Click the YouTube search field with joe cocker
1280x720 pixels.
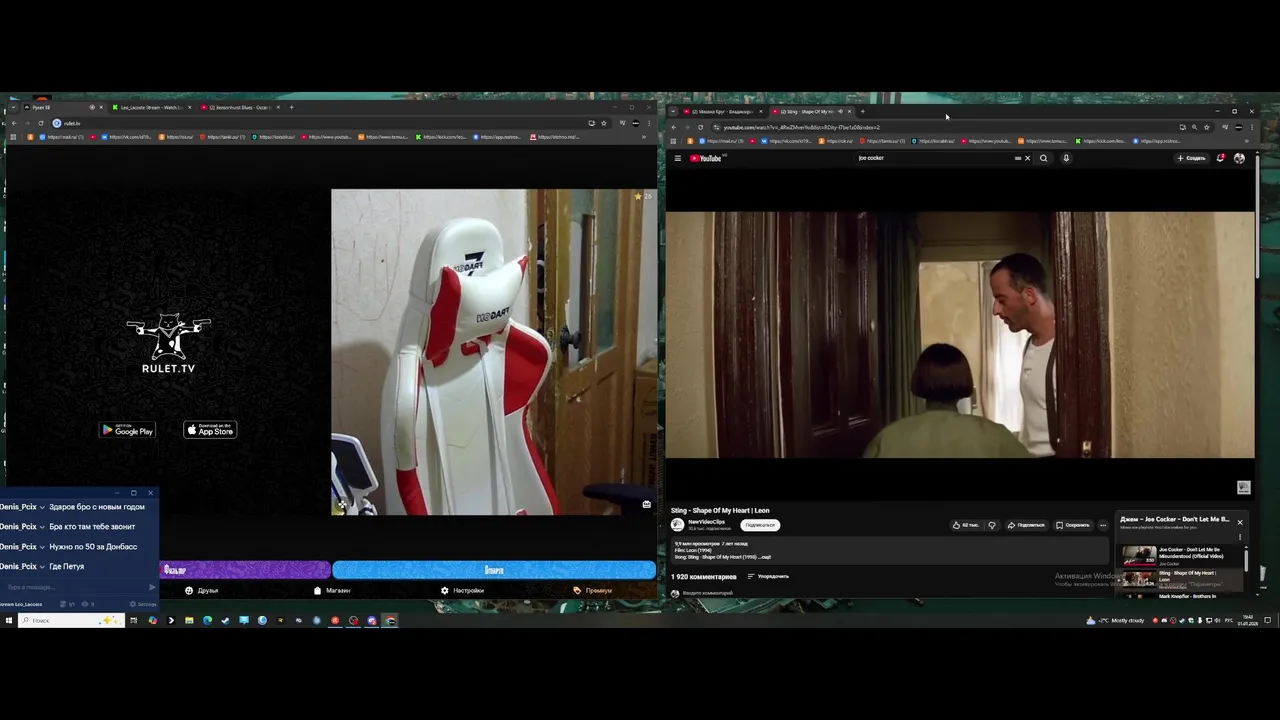935,158
